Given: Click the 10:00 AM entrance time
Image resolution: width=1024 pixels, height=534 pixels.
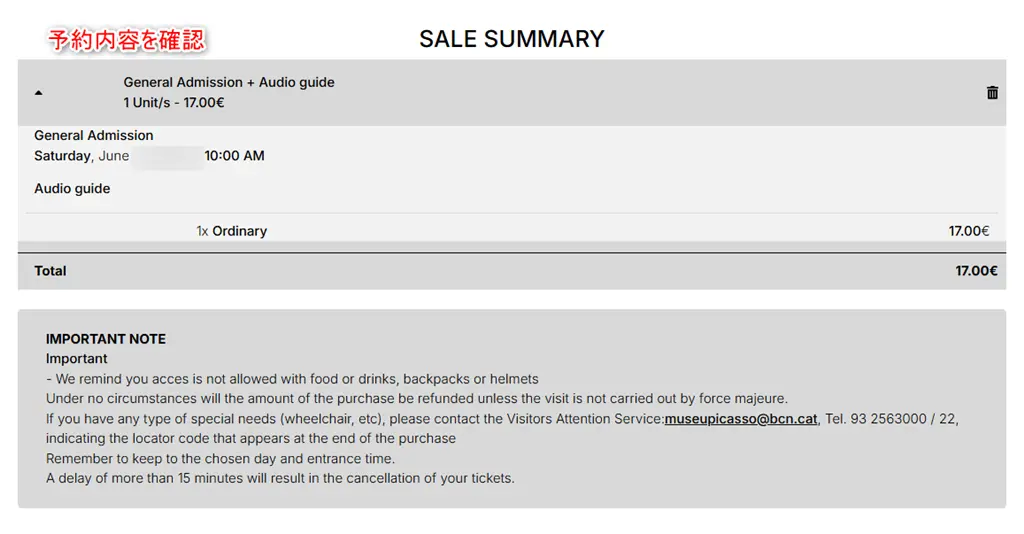Looking at the screenshot, I should point(234,156).
